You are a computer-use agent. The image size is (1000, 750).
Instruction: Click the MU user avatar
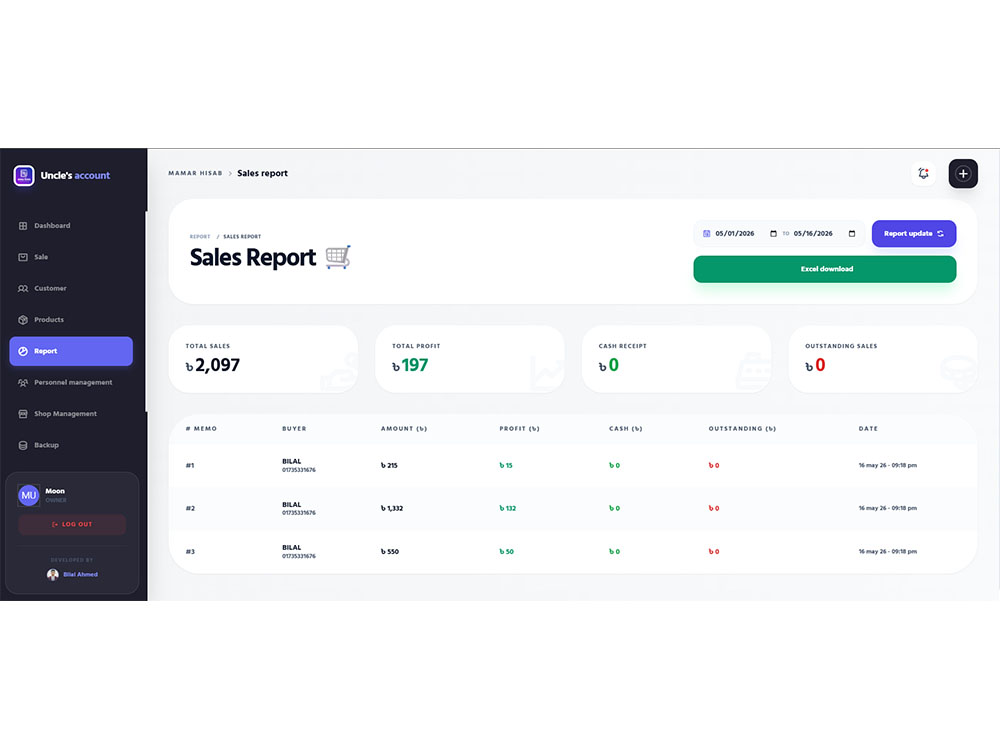pos(29,495)
